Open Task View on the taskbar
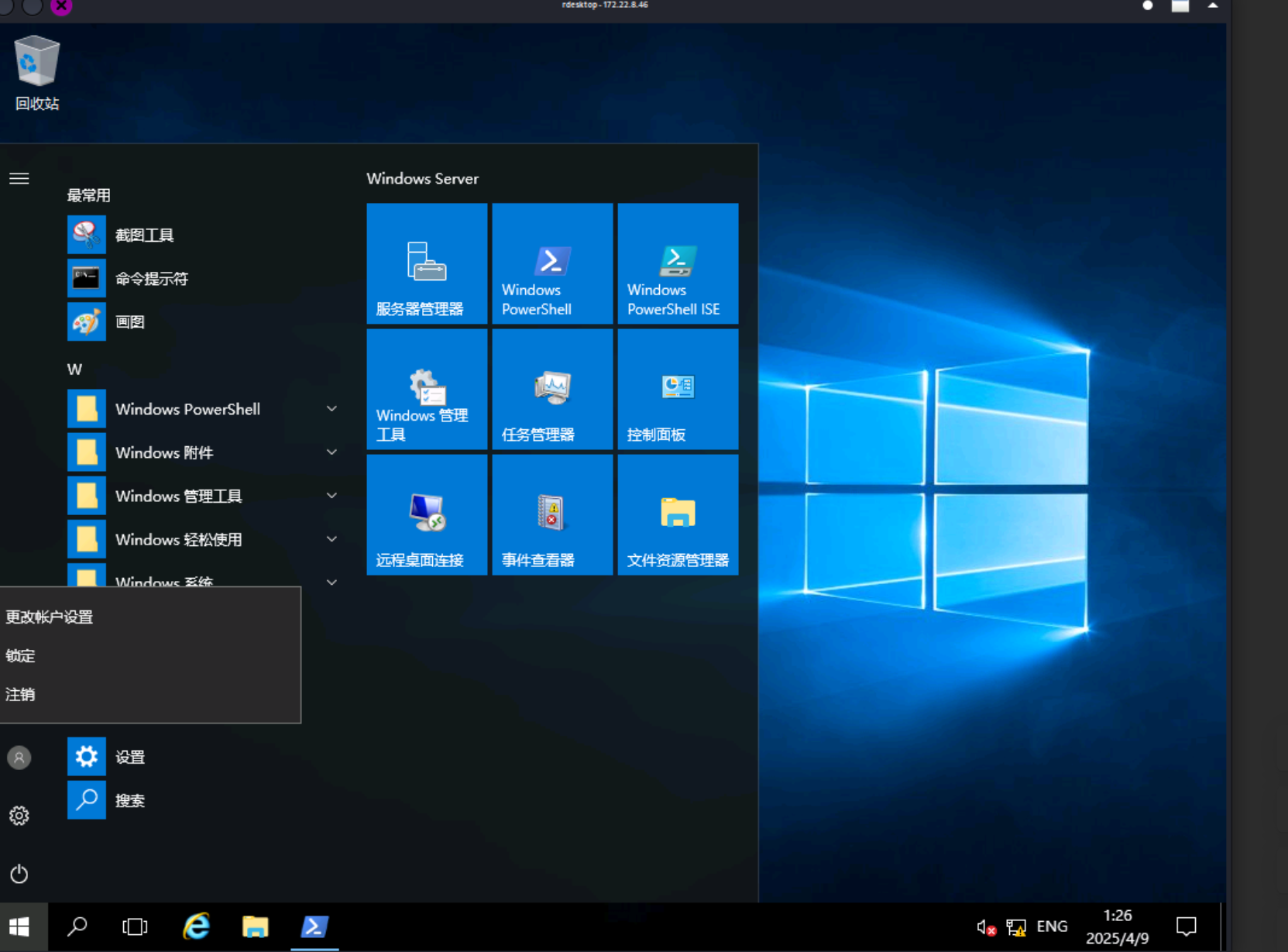The image size is (1288, 952). pyautogui.click(x=135, y=926)
